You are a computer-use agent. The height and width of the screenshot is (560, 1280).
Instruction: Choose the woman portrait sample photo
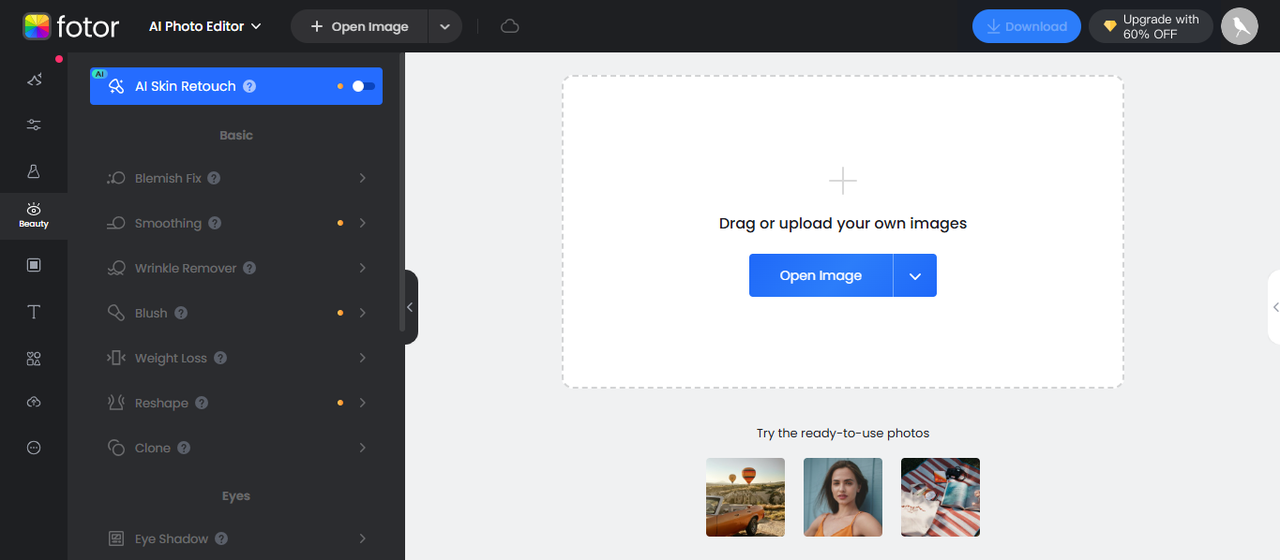843,497
